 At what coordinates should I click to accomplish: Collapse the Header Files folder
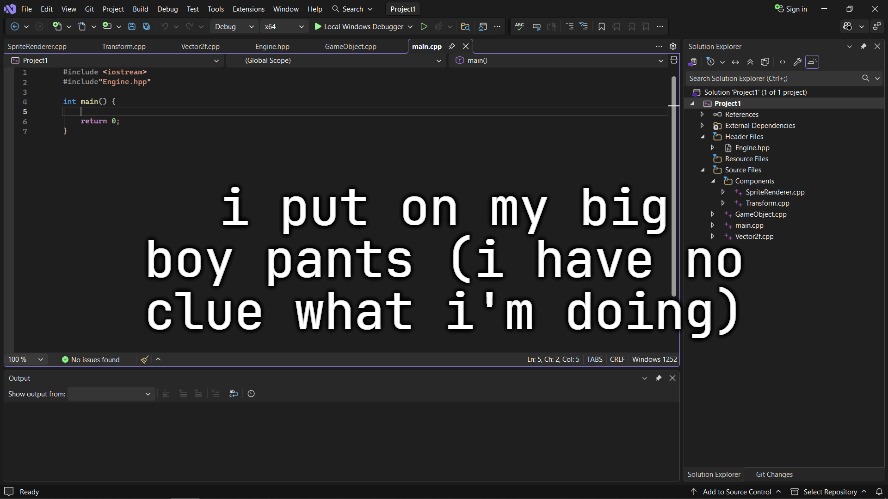[x=702, y=137]
